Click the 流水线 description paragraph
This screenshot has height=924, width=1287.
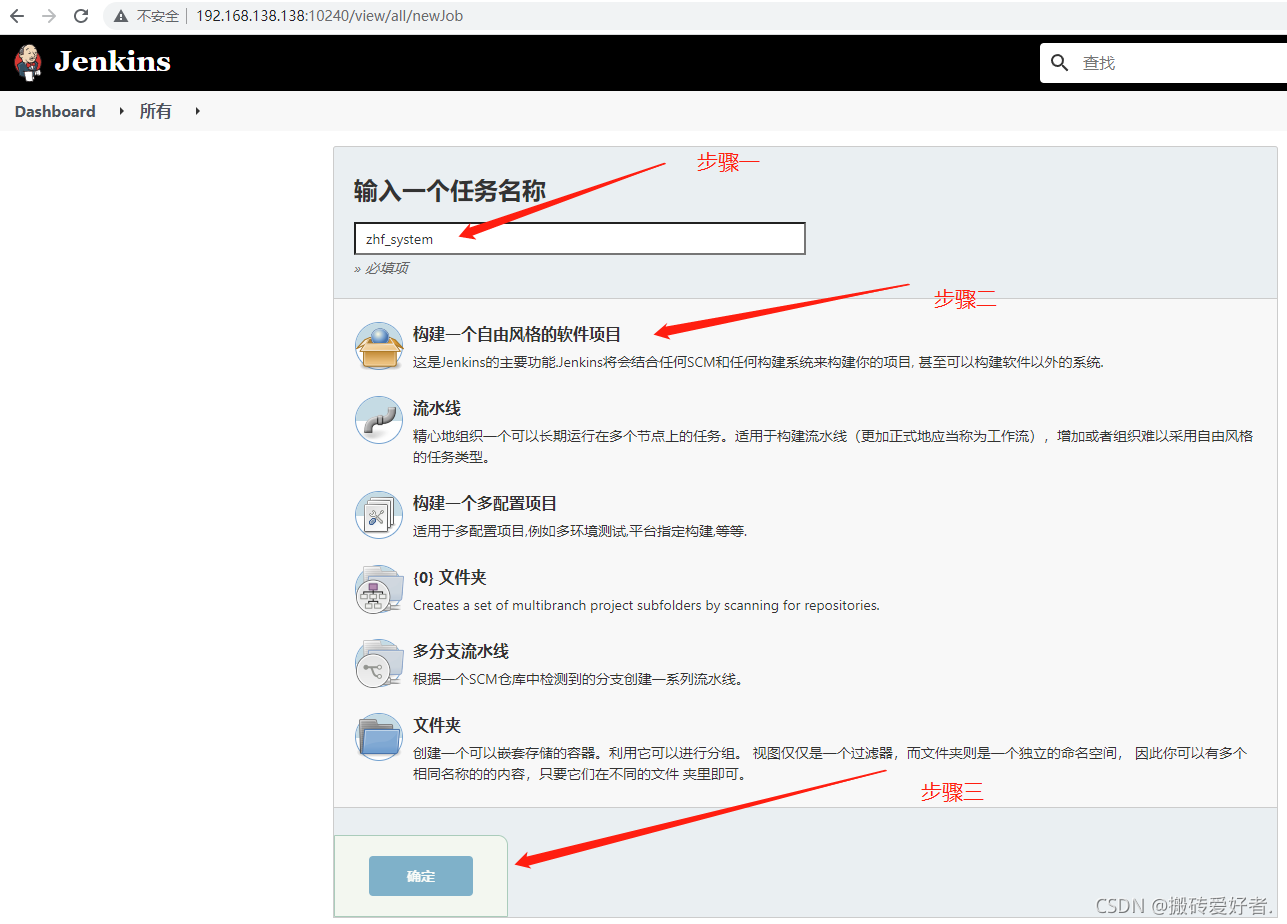[x=833, y=447]
